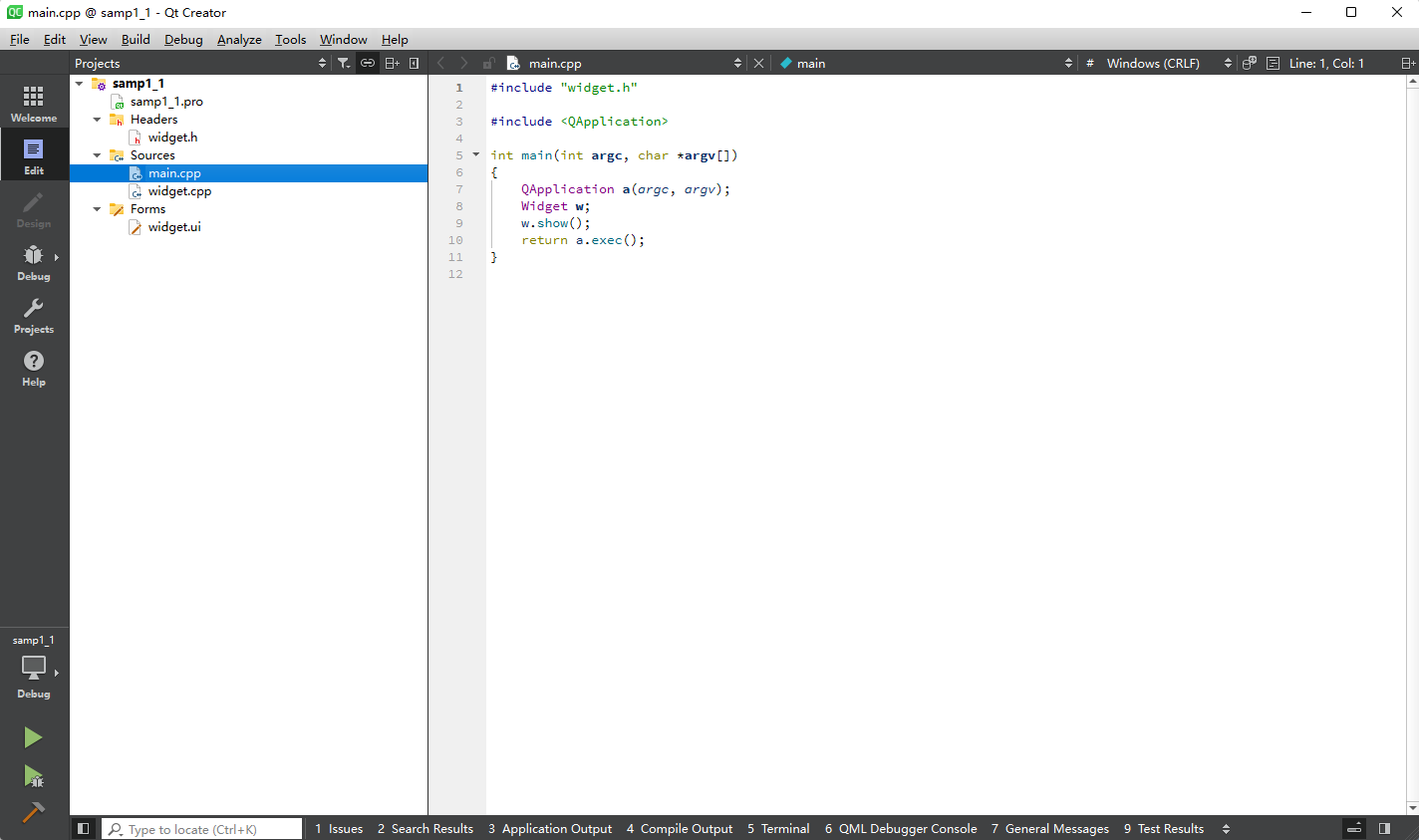The width and height of the screenshot is (1419, 840).
Task: Open the Projects view selector dropdown
Action: [201, 63]
